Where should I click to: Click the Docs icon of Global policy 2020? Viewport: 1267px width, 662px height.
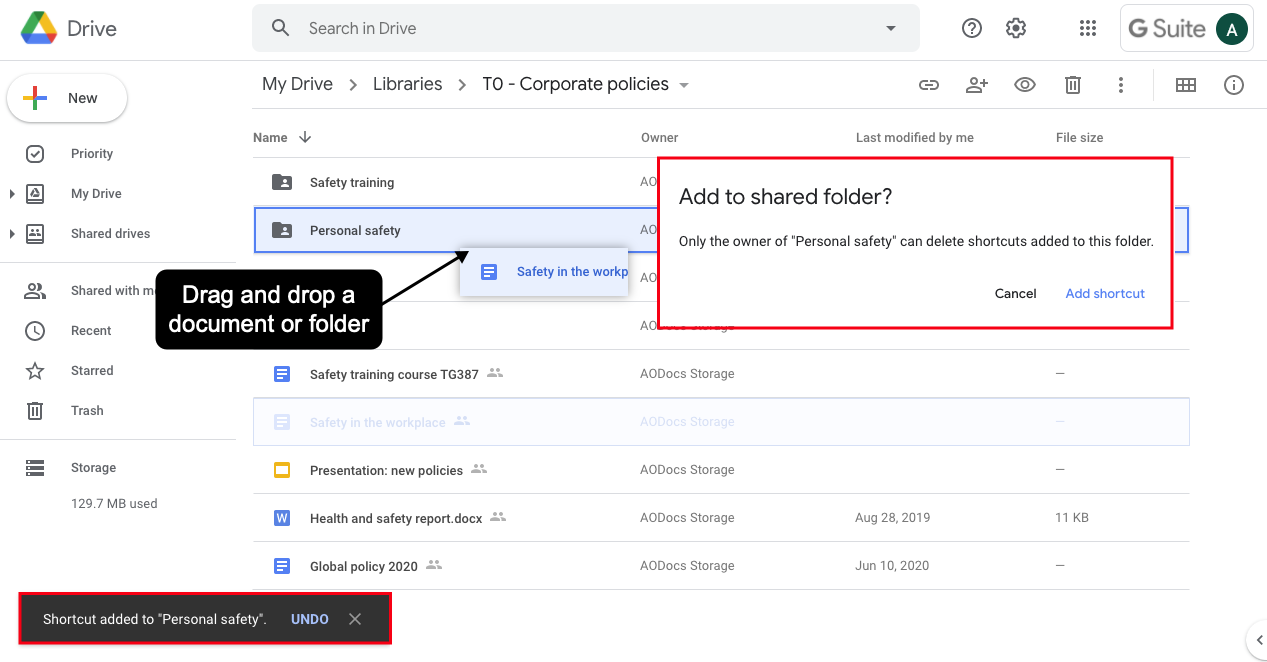tap(282, 566)
